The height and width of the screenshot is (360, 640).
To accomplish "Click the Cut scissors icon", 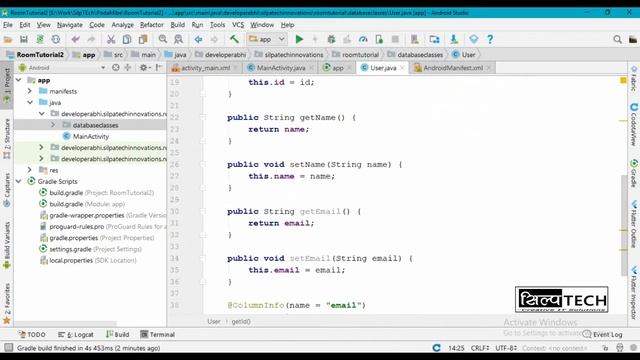I will (x=111, y=39).
